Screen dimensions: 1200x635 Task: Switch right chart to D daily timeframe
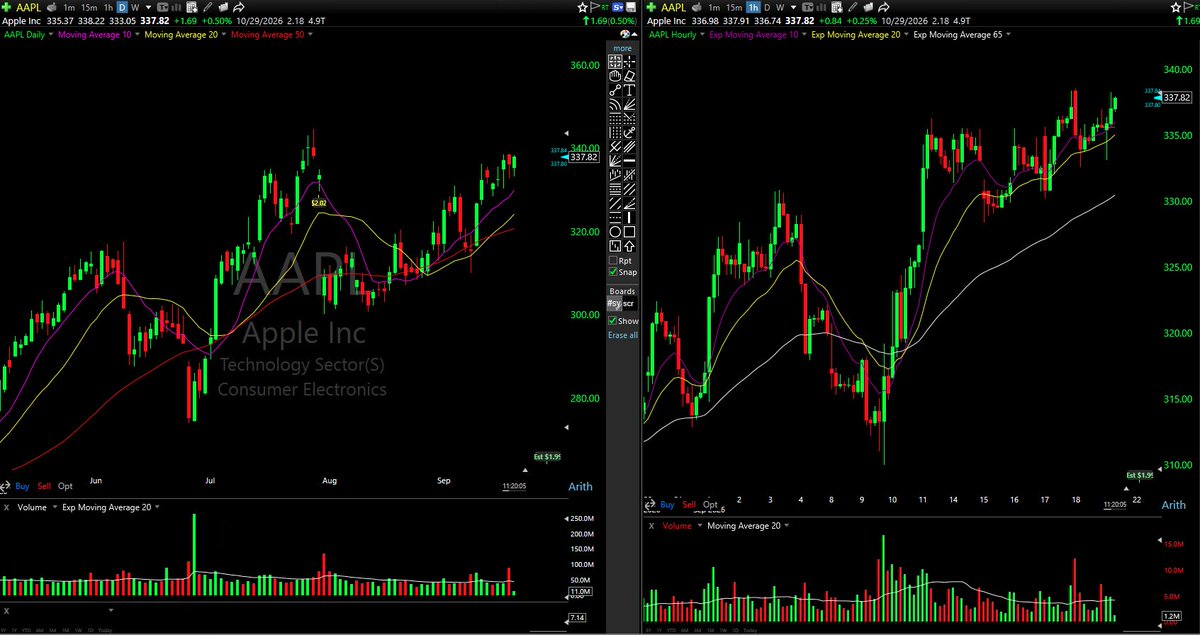(x=767, y=7)
